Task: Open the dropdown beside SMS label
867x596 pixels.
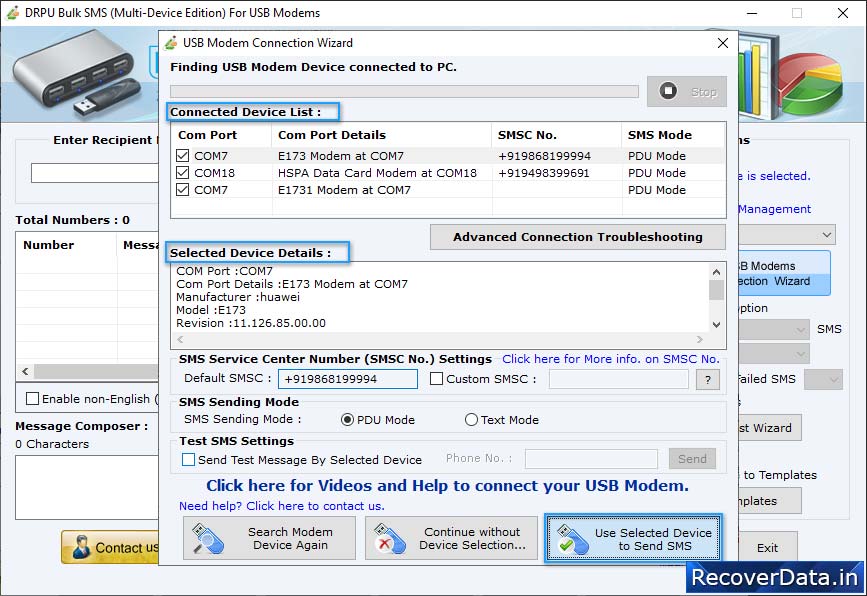Action: pyautogui.click(x=774, y=330)
